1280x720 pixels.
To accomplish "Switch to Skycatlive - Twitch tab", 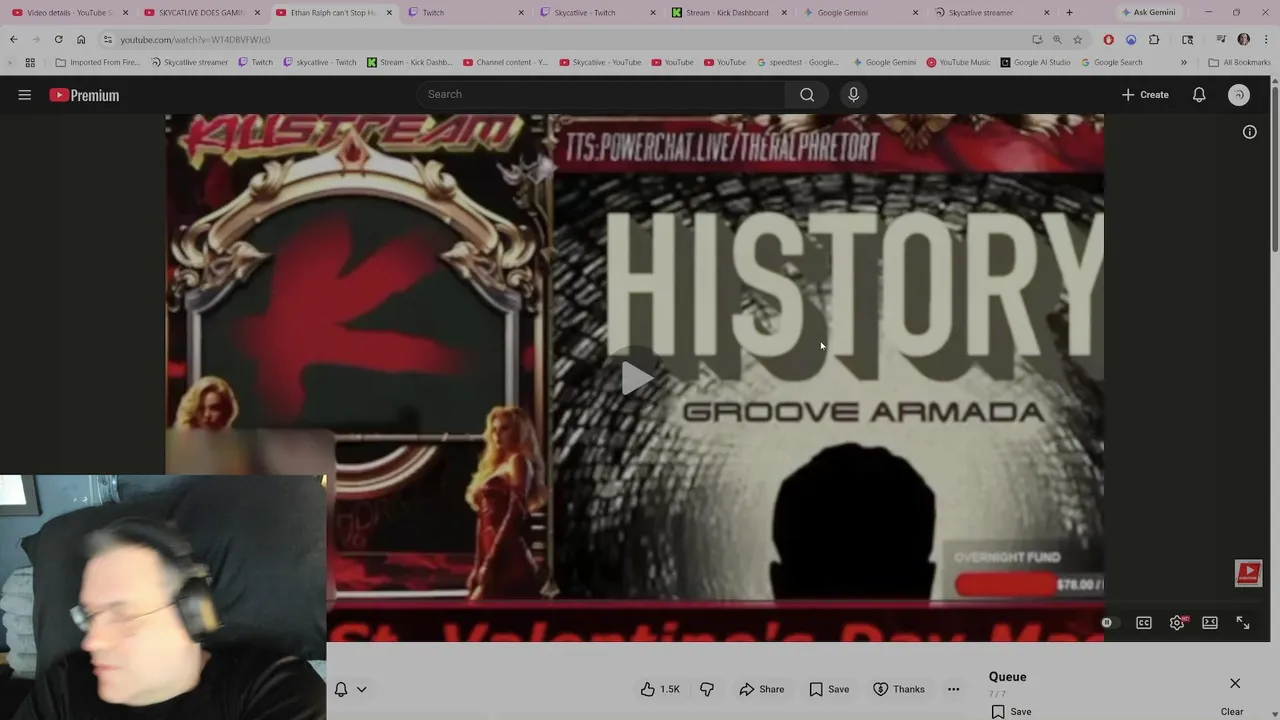I will click(597, 13).
